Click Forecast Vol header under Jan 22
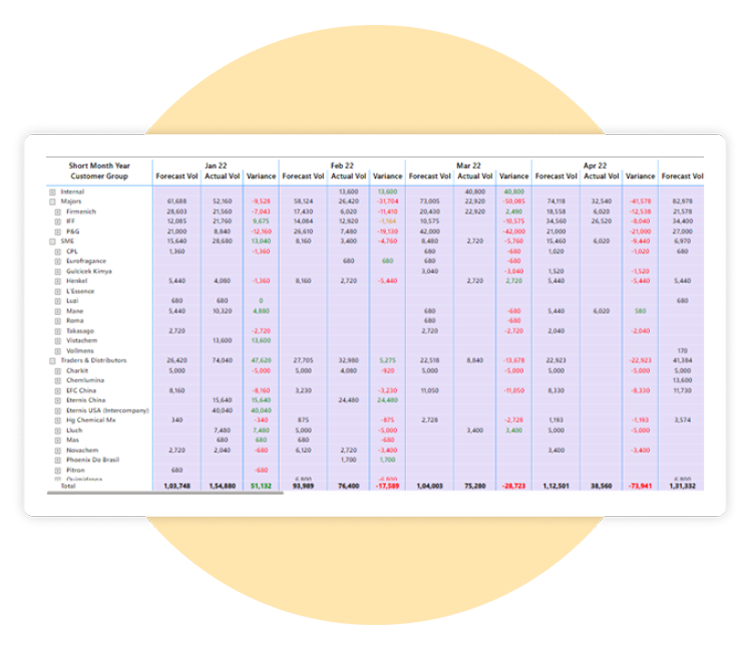Screen dimensions: 750x650 (x=176, y=176)
